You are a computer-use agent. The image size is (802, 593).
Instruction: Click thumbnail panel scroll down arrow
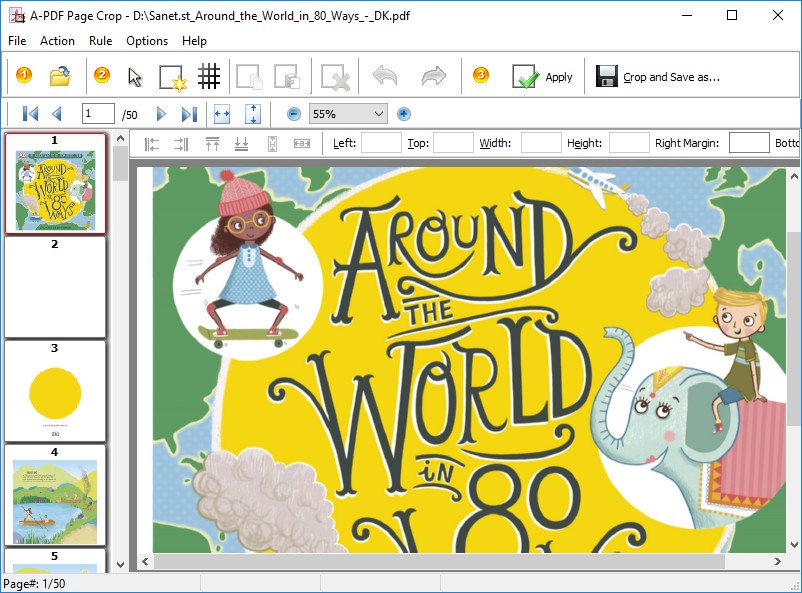[120, 565]
